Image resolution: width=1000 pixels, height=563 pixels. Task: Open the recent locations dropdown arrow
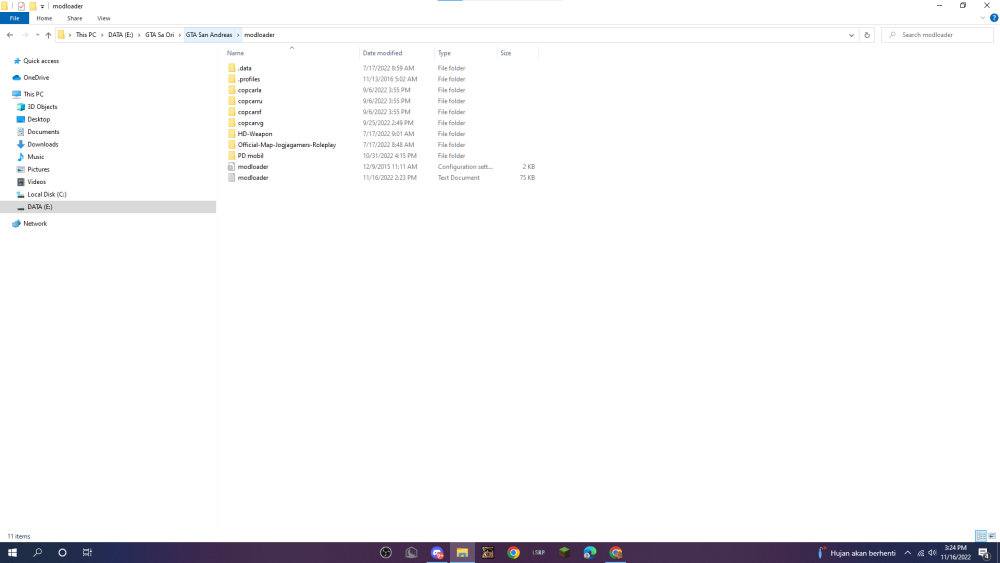(38, 35)
